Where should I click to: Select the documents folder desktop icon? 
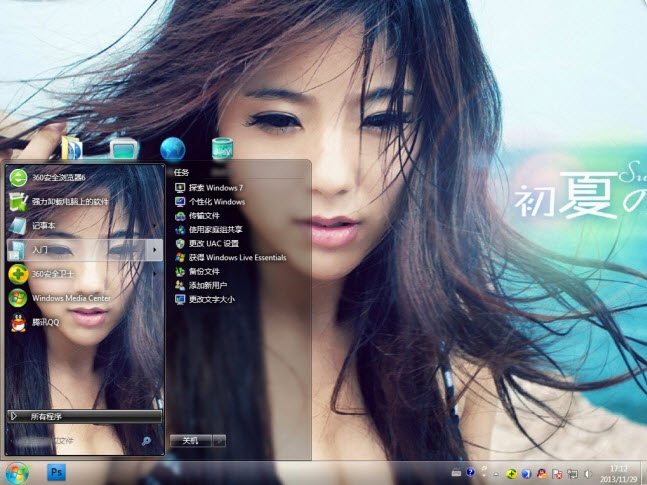point(72,148)
